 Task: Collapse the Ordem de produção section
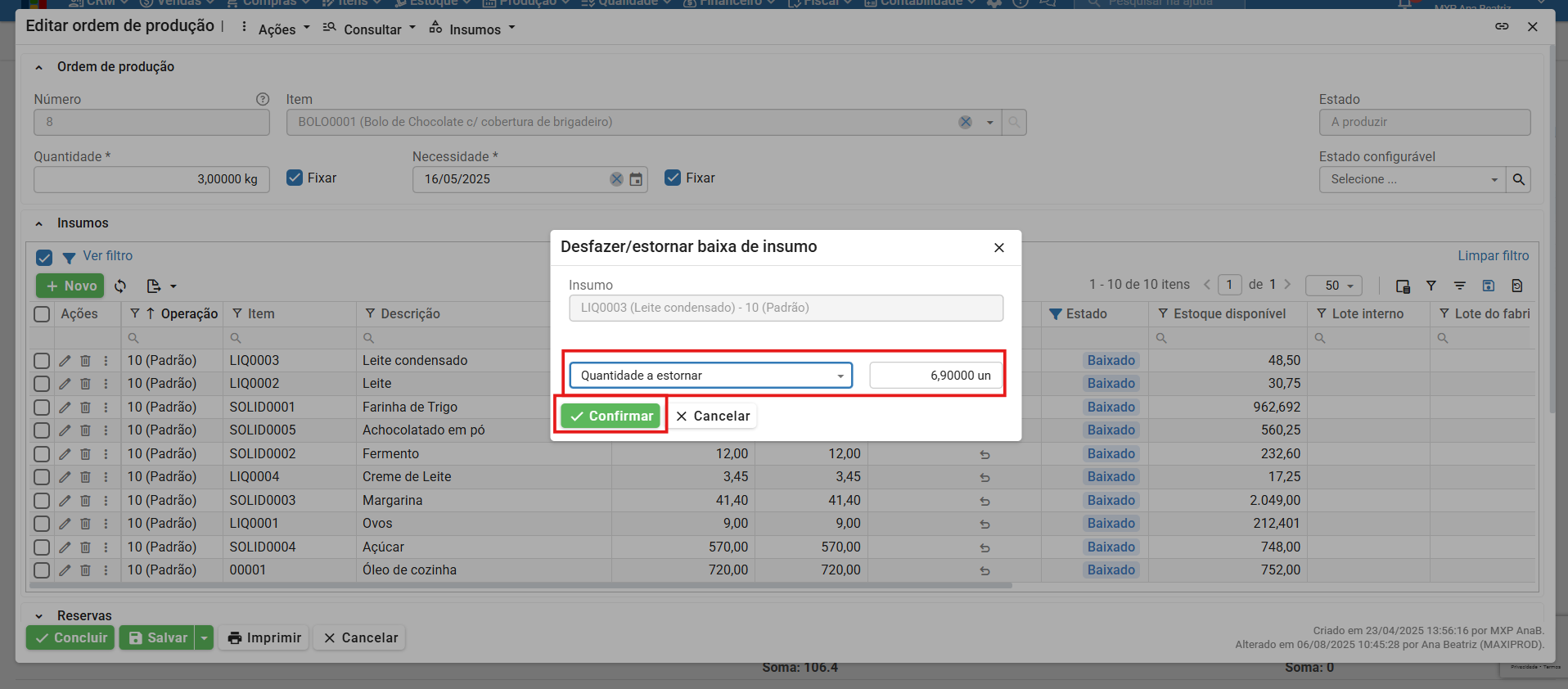click(38, 67)
